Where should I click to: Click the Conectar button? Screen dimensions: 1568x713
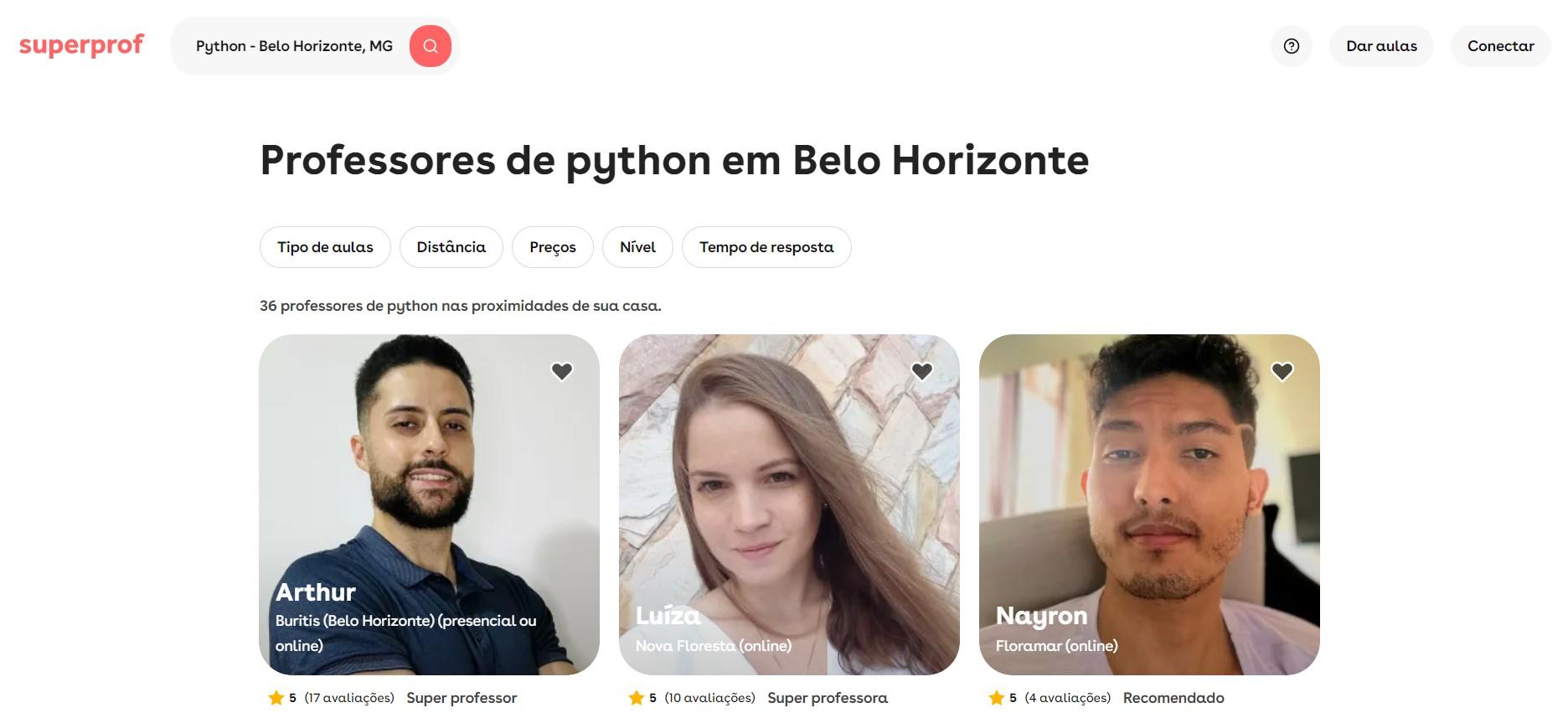(1500, 46)
